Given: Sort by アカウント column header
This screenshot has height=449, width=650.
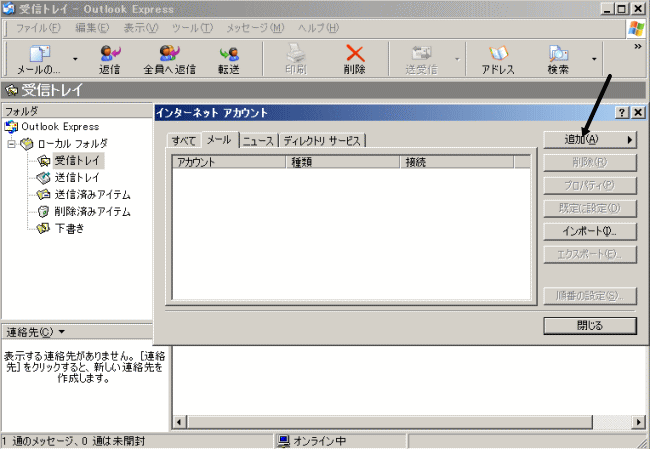Looking at the screenshot, I should pos(229,162).
